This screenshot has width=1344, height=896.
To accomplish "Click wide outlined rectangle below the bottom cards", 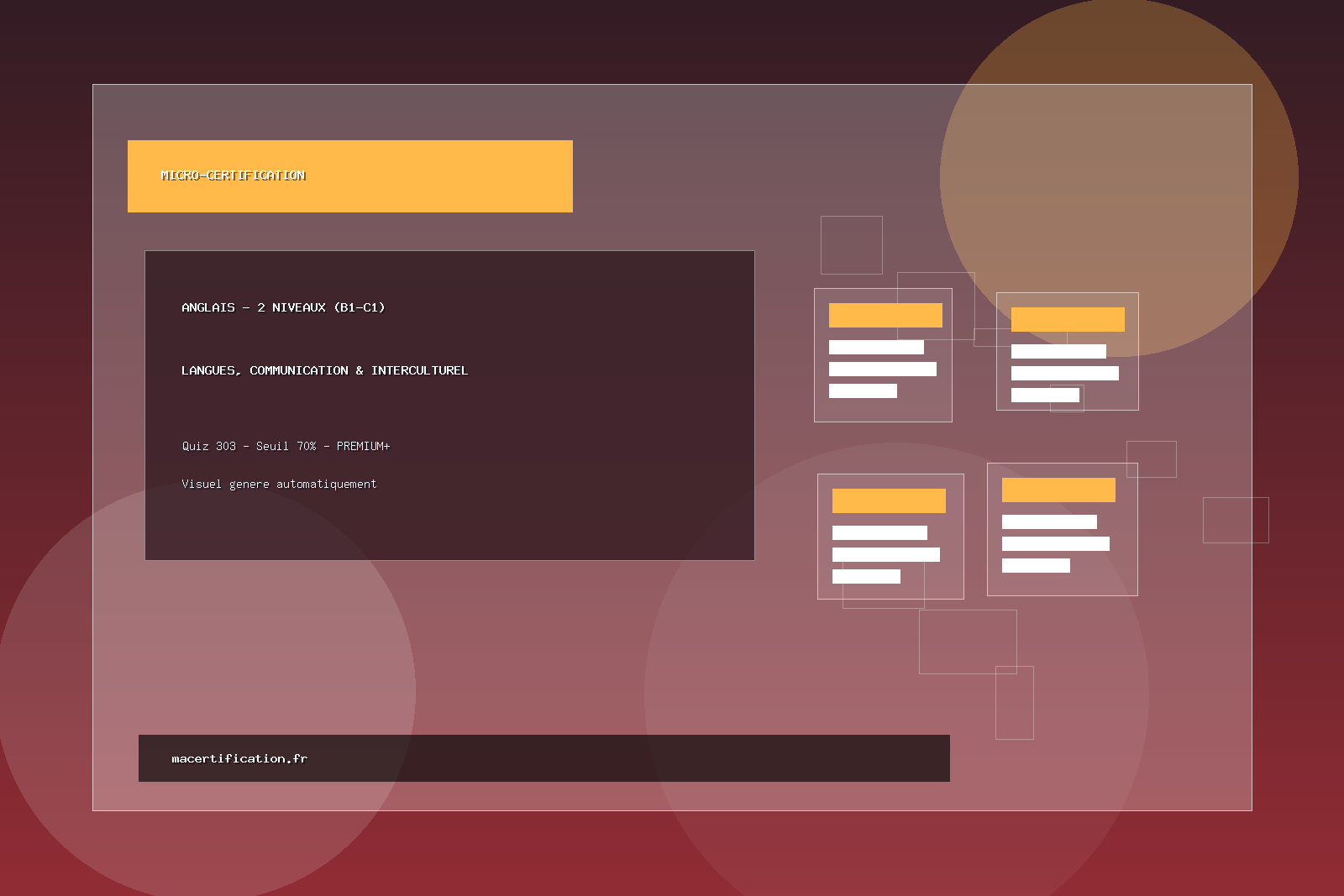I will pos(968,642).
